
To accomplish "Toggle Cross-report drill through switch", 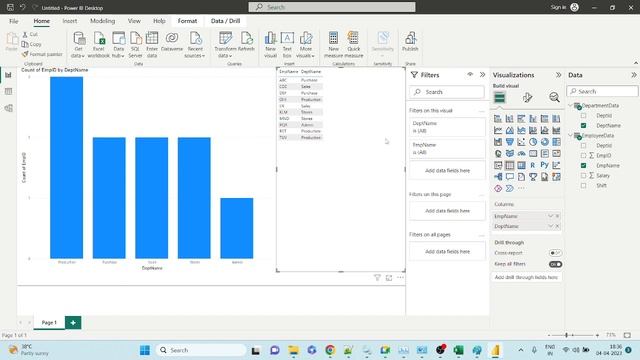I will tap(555, 253).
